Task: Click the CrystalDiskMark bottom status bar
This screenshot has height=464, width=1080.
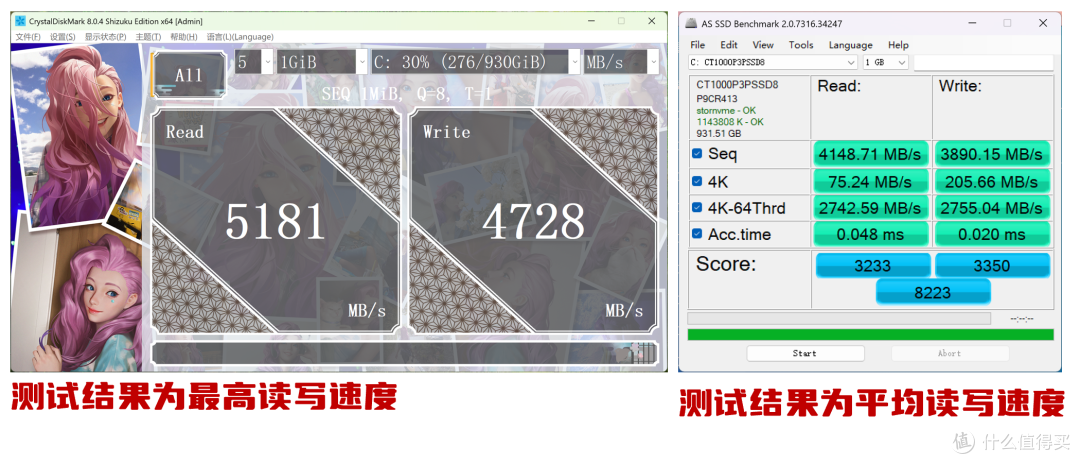Action: click(405, 353)
